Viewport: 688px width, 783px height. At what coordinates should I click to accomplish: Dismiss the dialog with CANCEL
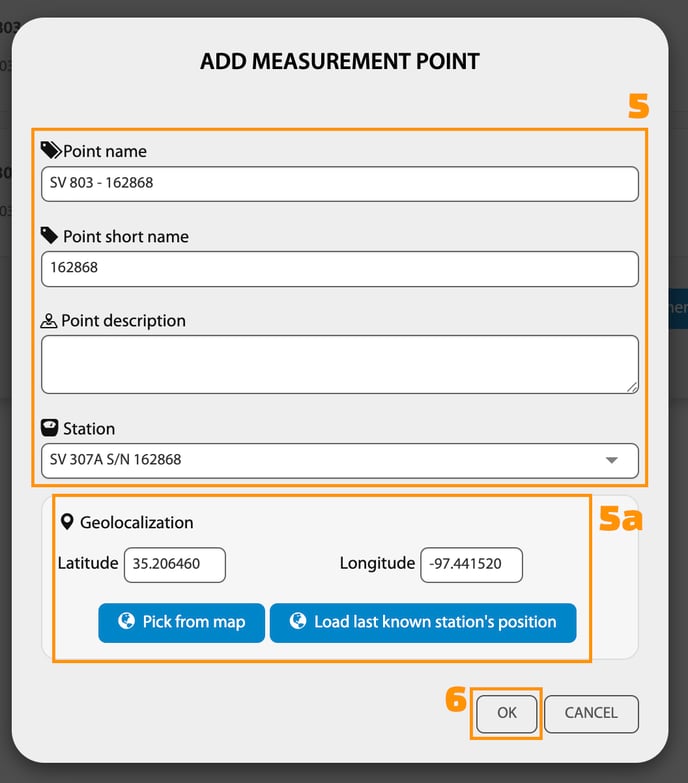(591, 713)
